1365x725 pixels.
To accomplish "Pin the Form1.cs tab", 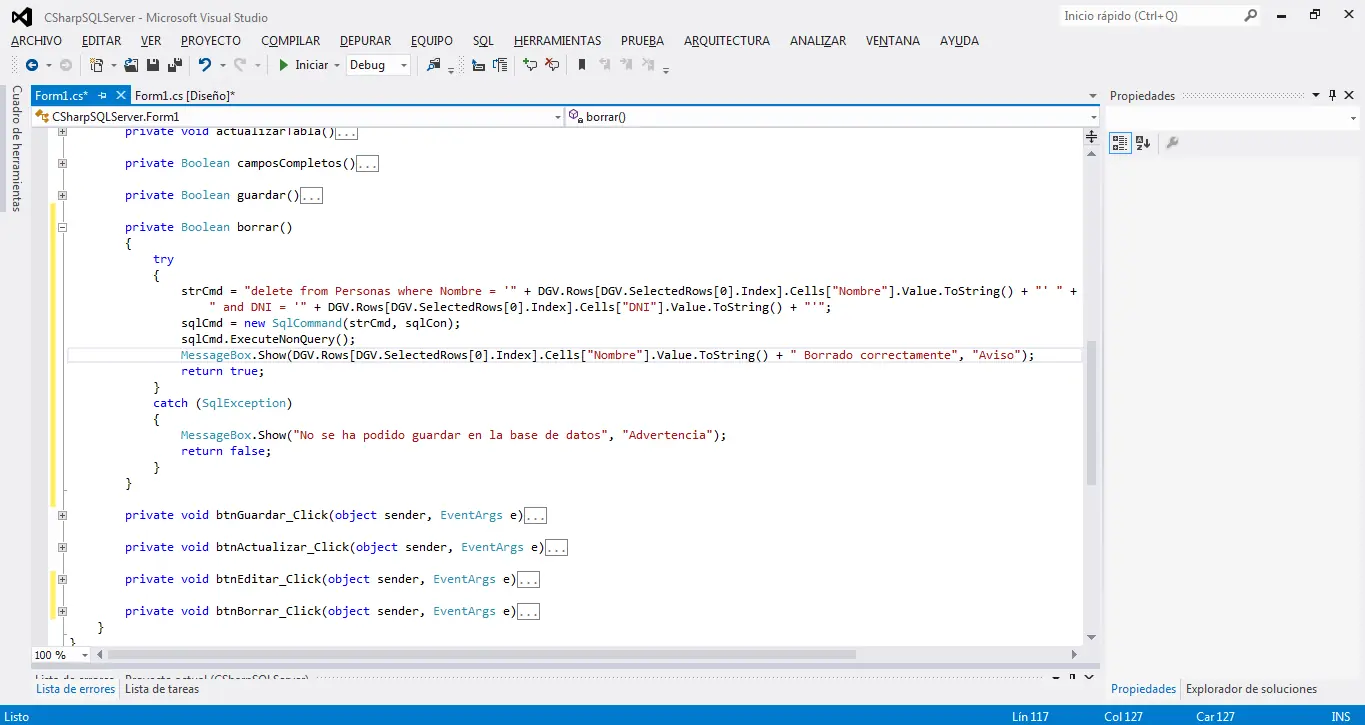I will tap(102, 96).
